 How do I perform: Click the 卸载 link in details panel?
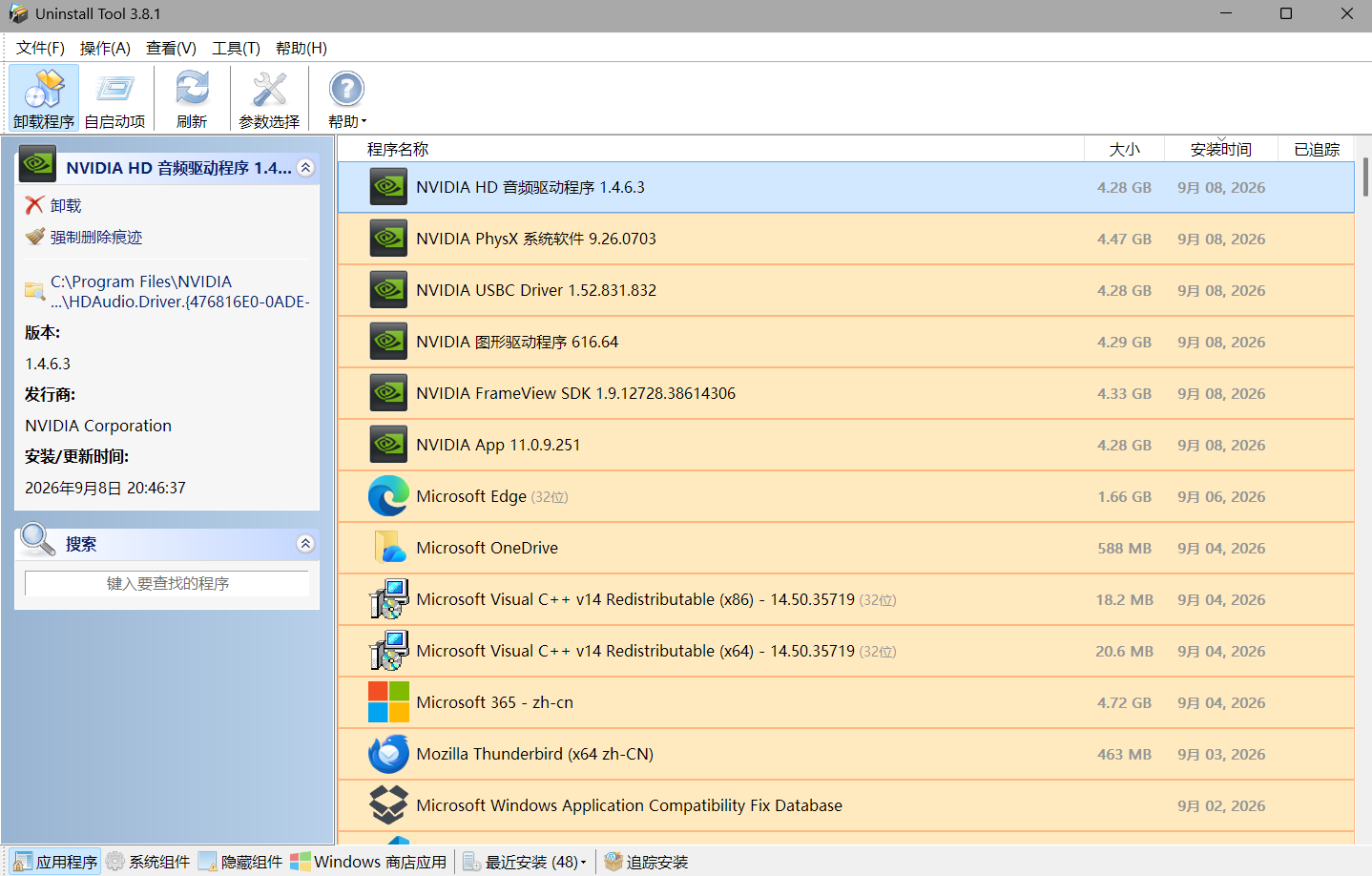[66, 206]
